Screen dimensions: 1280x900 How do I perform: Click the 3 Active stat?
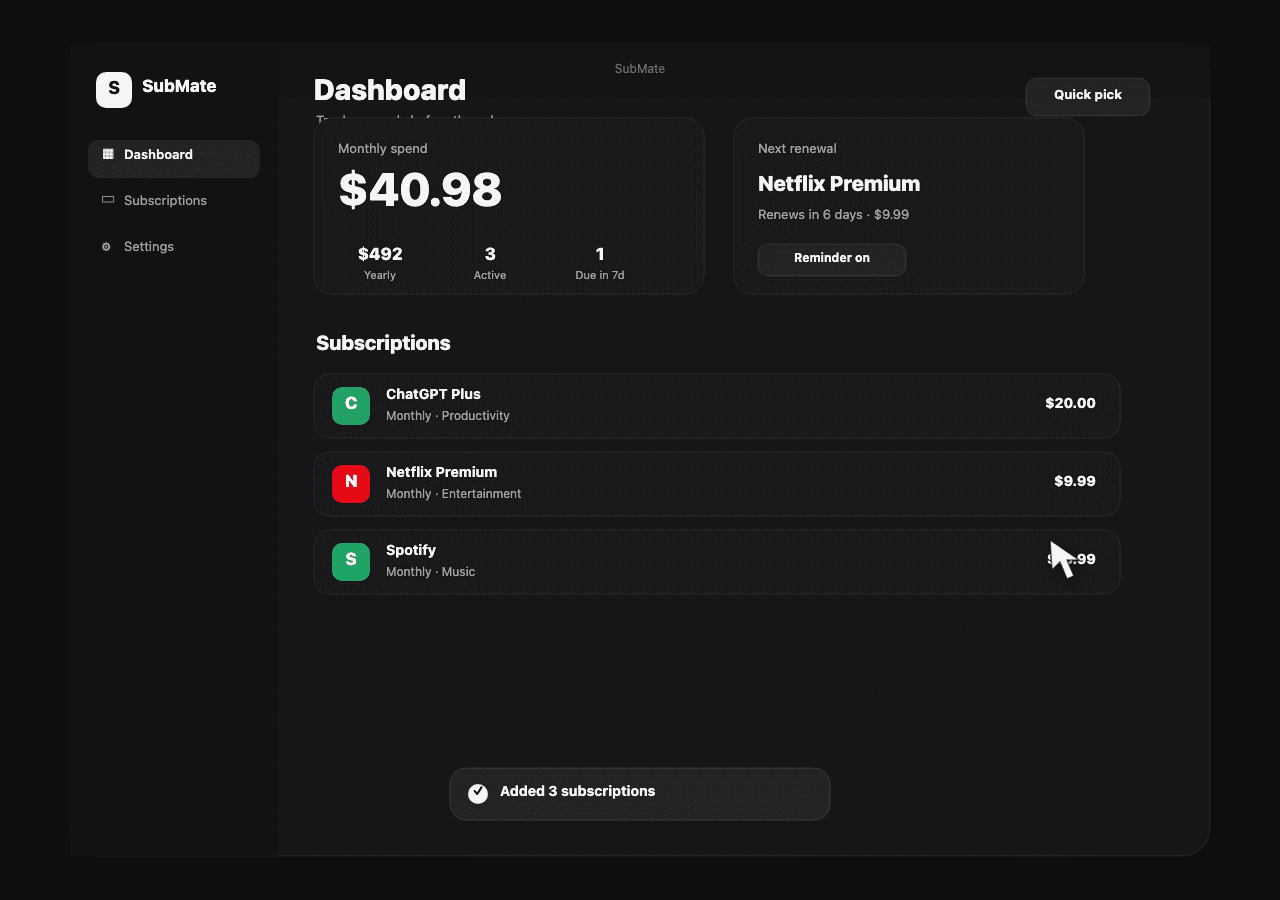coord(490,262)
